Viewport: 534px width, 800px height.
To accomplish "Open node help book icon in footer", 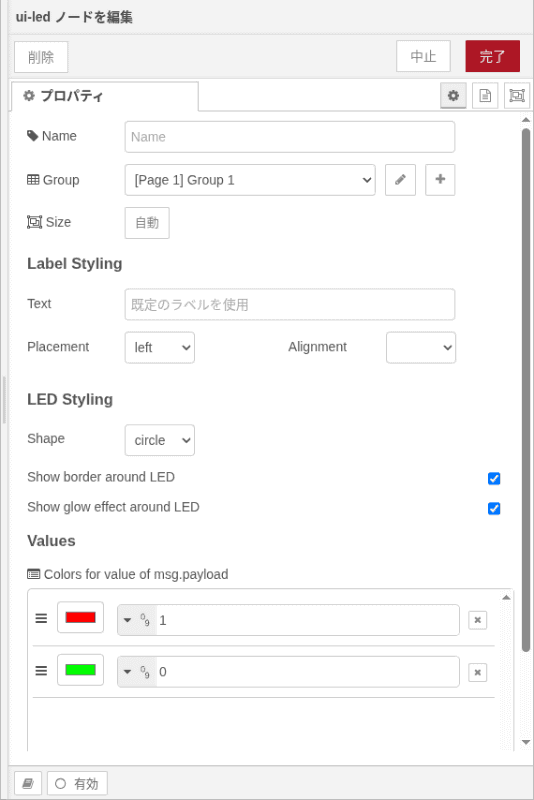I will coord(28,783).
